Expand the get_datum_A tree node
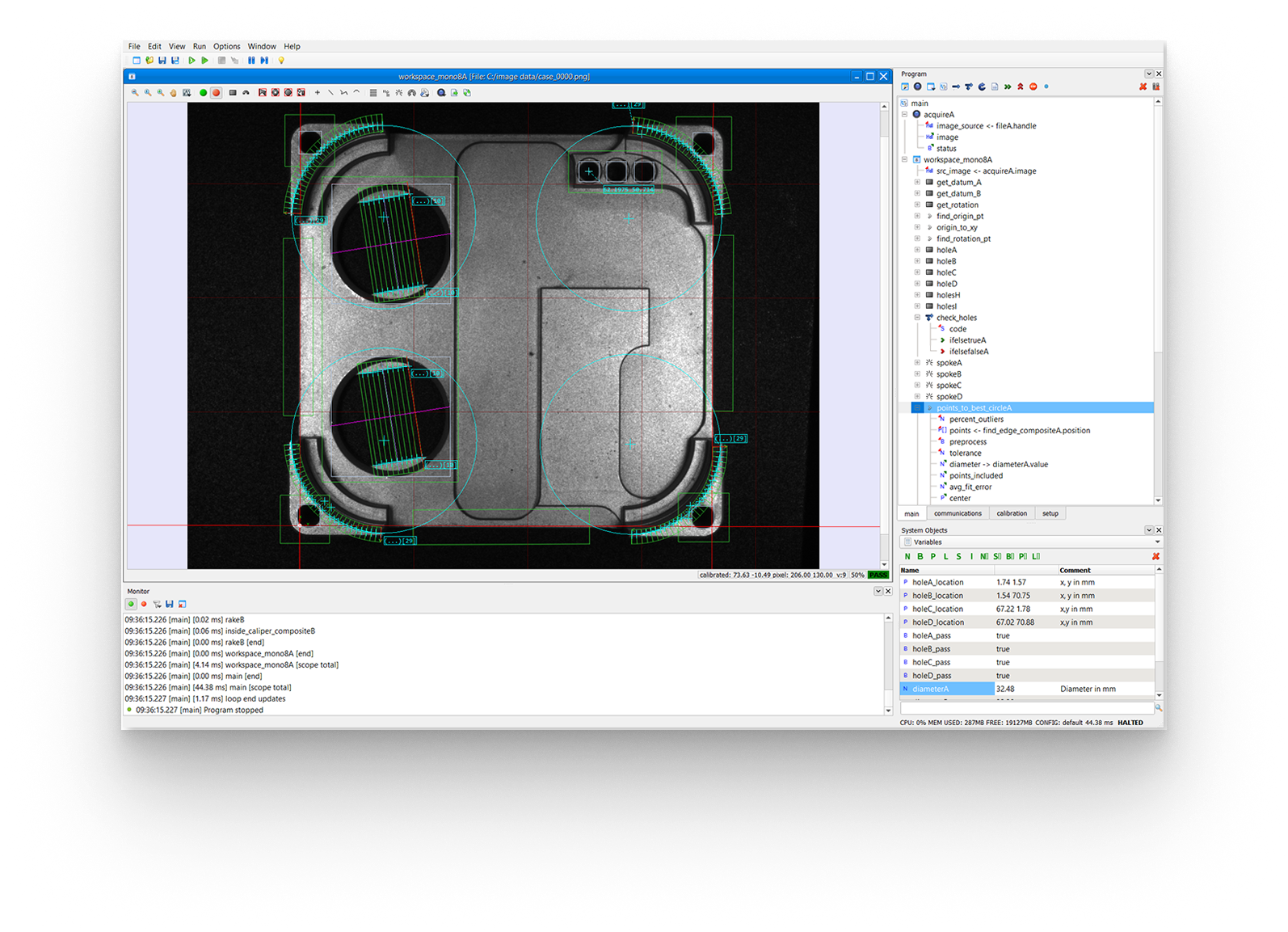 (917, 183)
